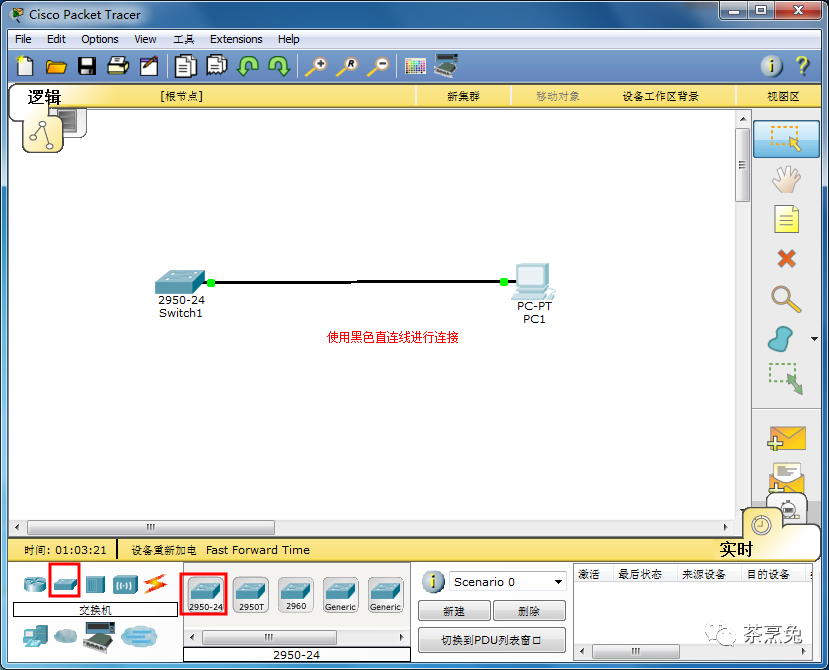Click the info icon in the top toolbar

pyautogui.click(x=771, y=66)
